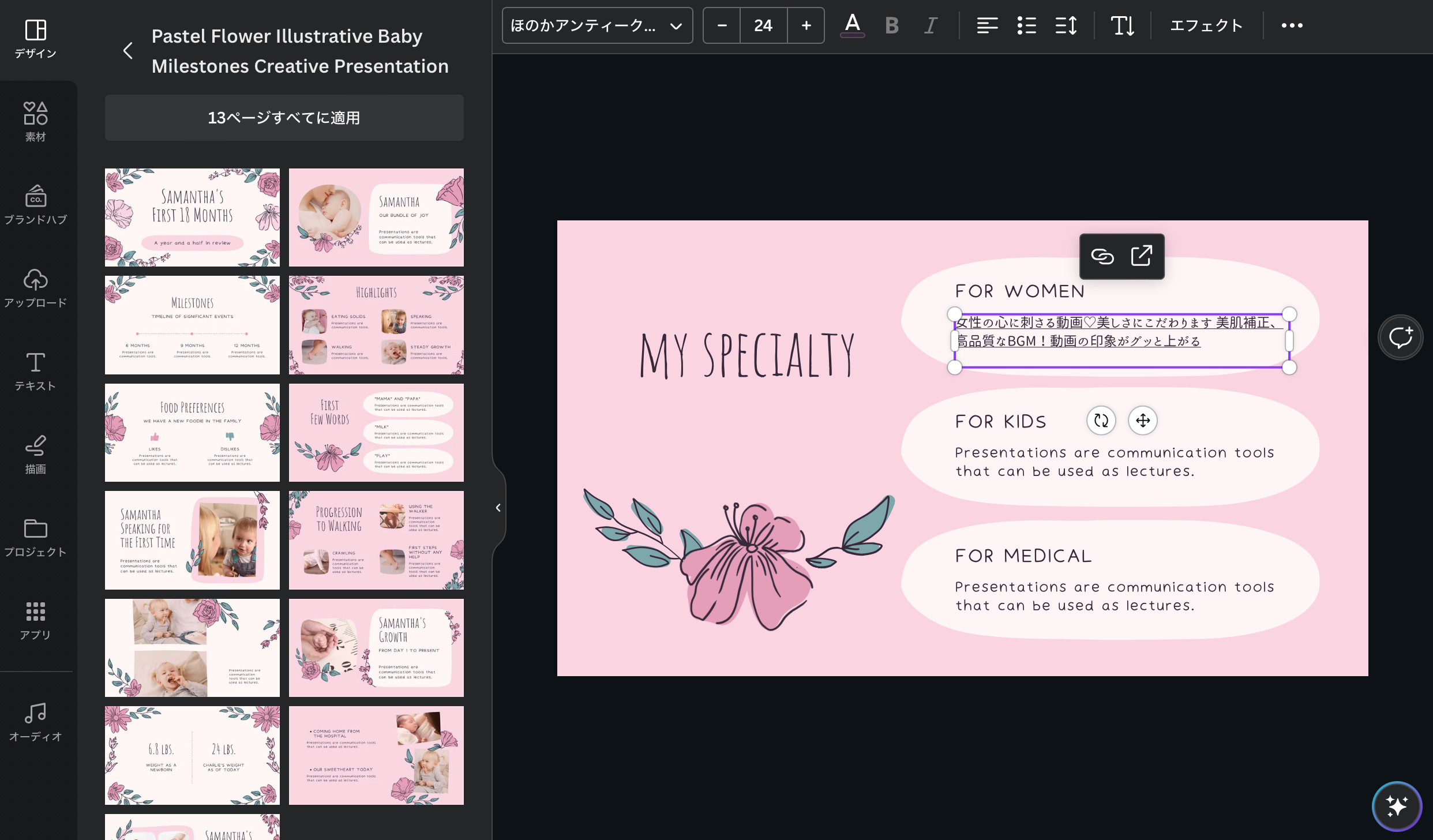Open the デザイン (Design) sidebar tab

(35, 39)
